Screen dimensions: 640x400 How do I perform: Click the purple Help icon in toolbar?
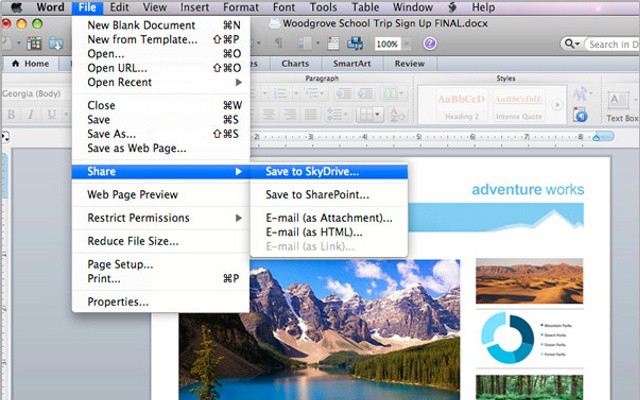[430, 44]
